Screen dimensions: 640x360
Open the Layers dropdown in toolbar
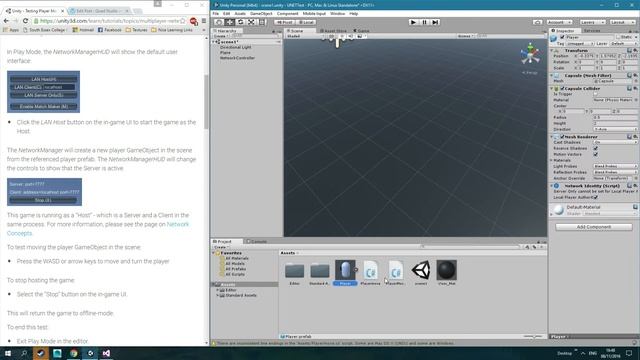point(592,22)
